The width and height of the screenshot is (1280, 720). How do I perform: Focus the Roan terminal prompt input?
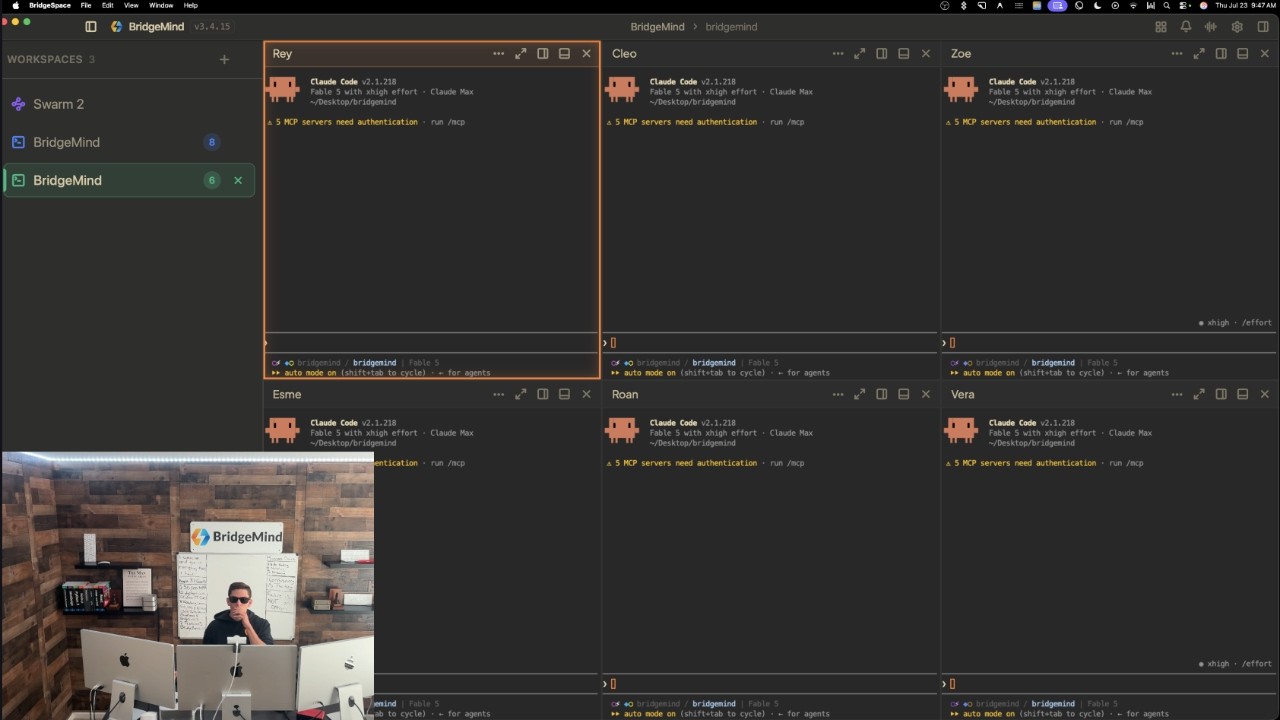click(x=770, y=684)
